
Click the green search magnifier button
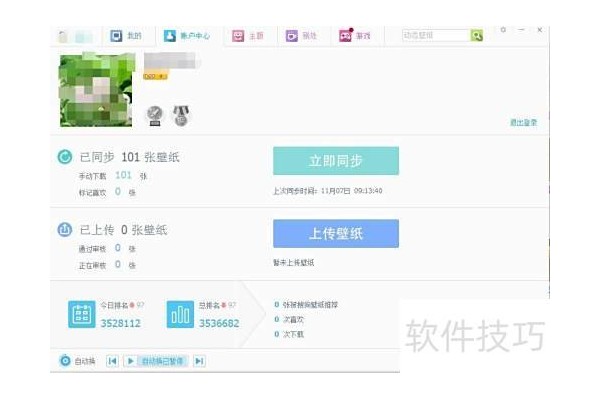(476, 35)
